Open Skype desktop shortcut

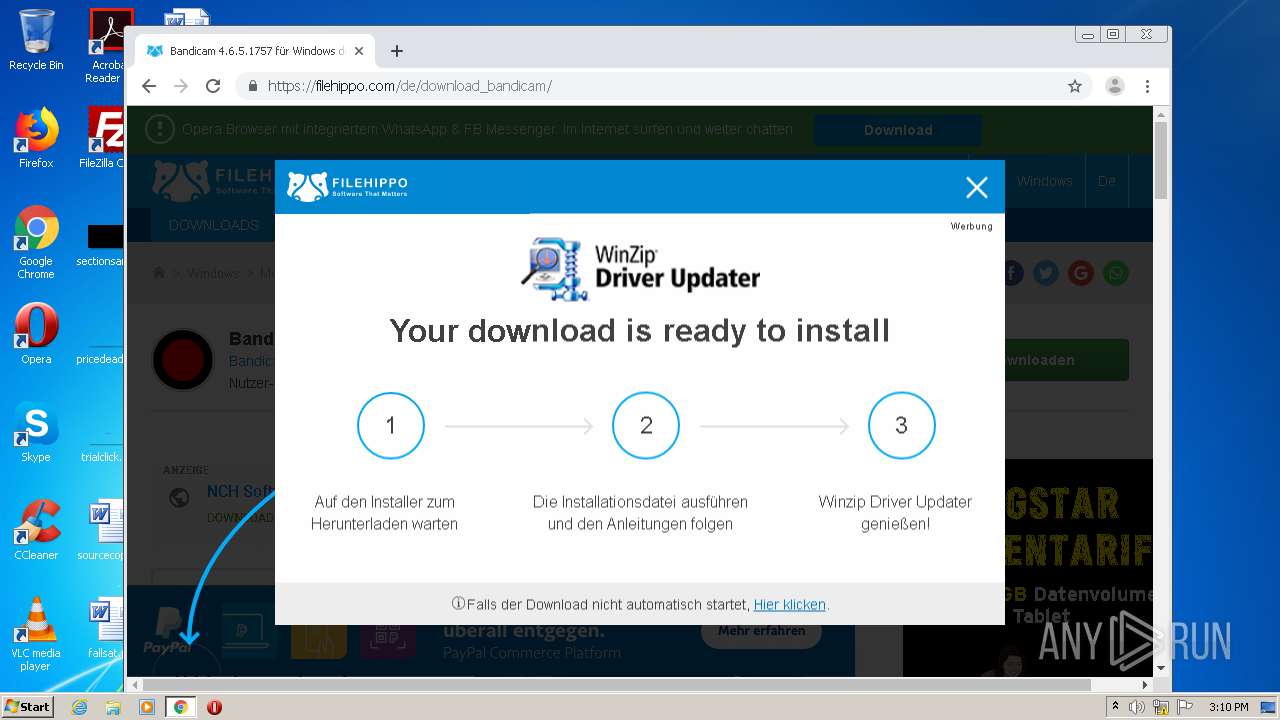(36, 431)
